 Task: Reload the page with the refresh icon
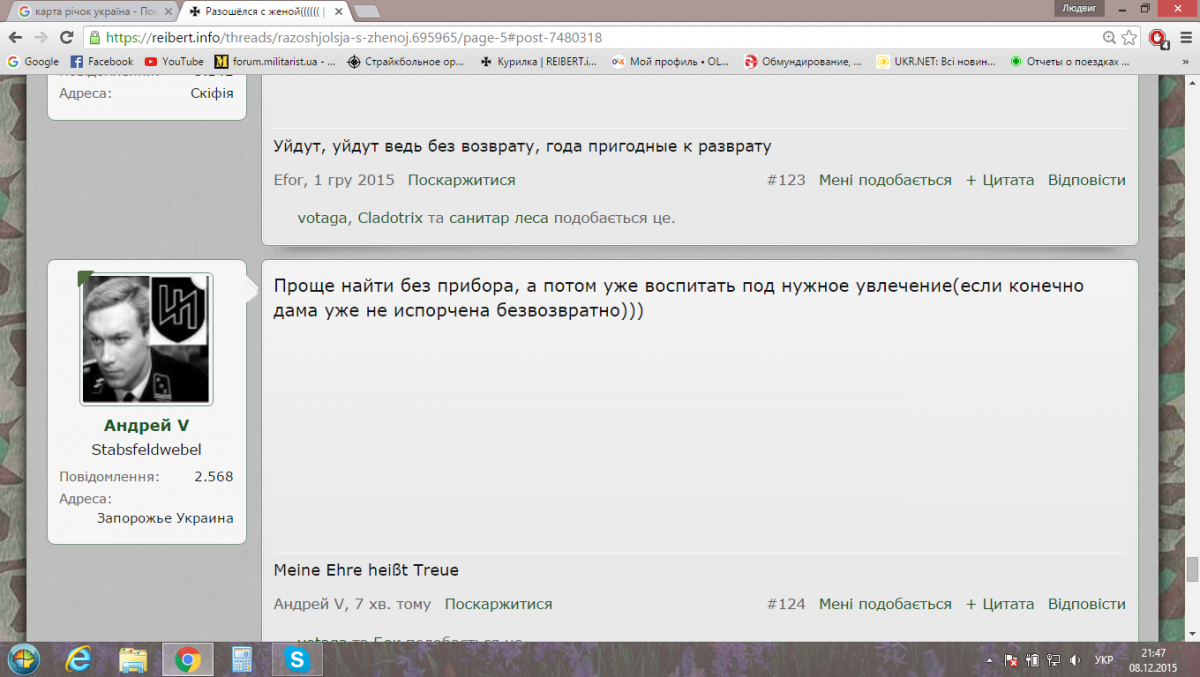(x=66, y=37)
